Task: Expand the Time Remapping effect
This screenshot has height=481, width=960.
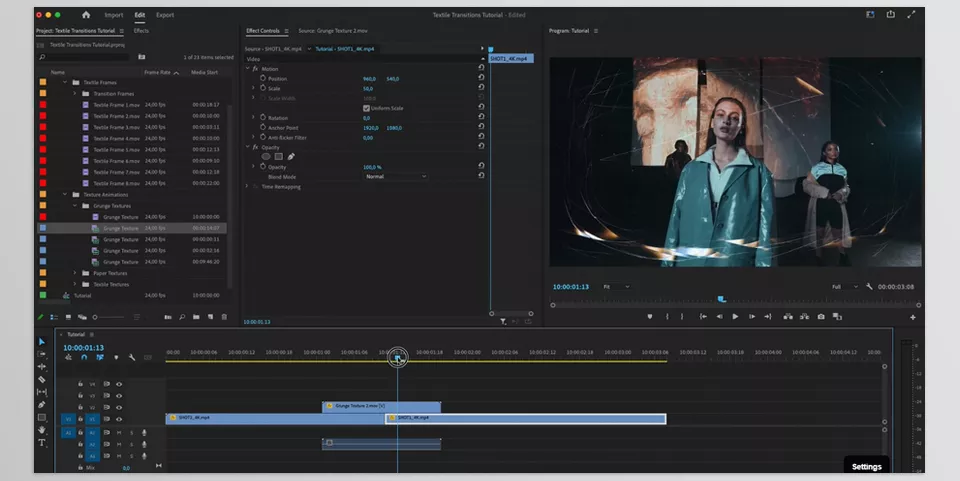Action: pos(247,187)
